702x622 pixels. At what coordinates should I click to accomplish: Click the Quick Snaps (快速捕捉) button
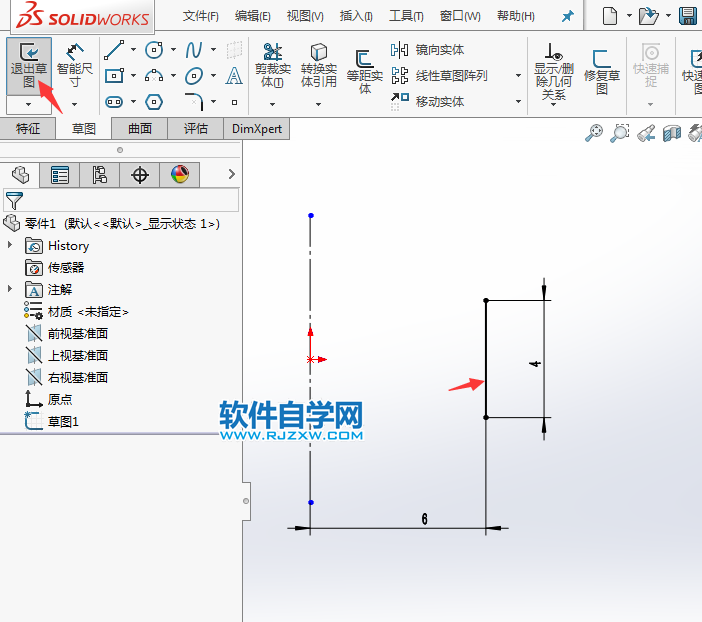coord(651,65)
